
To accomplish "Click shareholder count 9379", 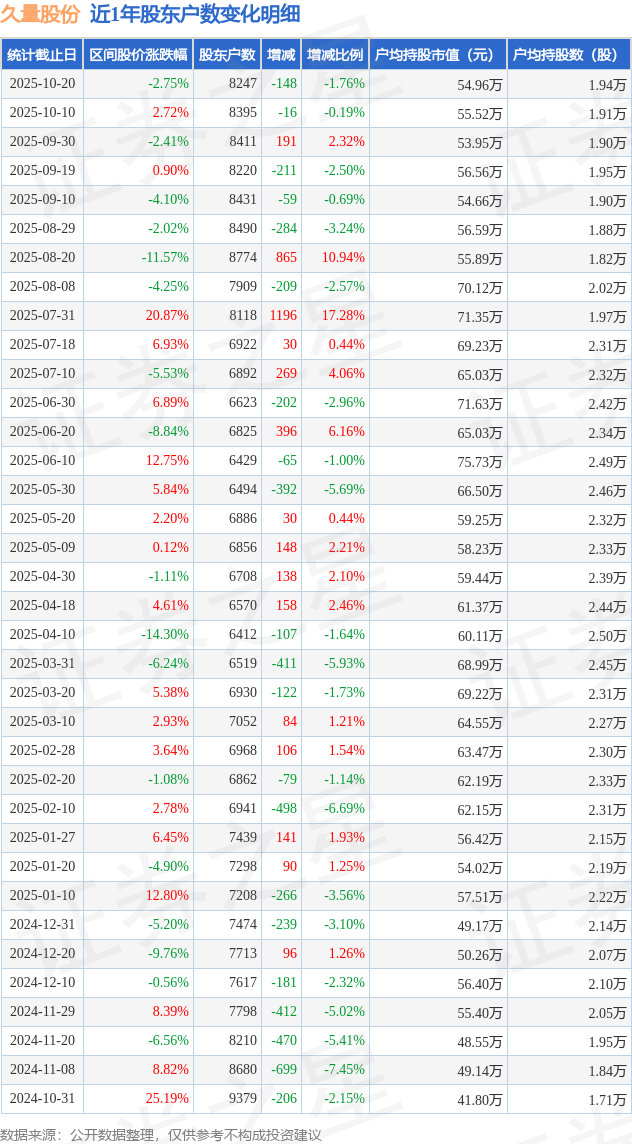I will (x=242, y=1099).
